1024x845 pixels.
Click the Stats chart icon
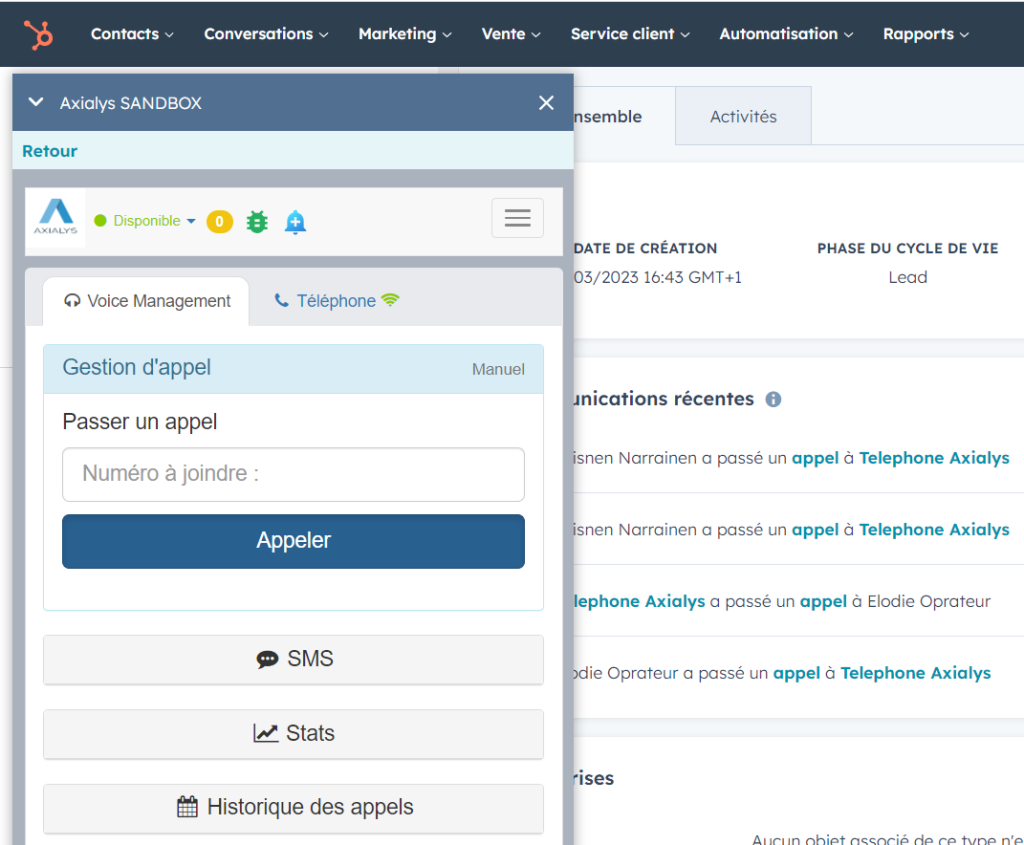coord(268,733)
